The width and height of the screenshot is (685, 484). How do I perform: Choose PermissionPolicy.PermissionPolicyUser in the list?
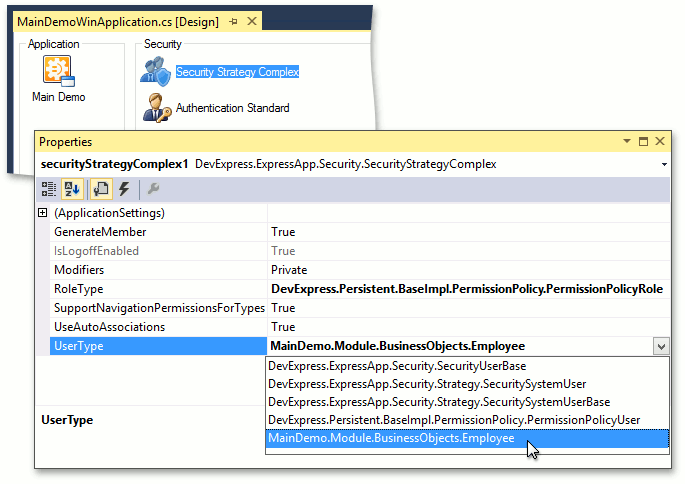[467, 420]
